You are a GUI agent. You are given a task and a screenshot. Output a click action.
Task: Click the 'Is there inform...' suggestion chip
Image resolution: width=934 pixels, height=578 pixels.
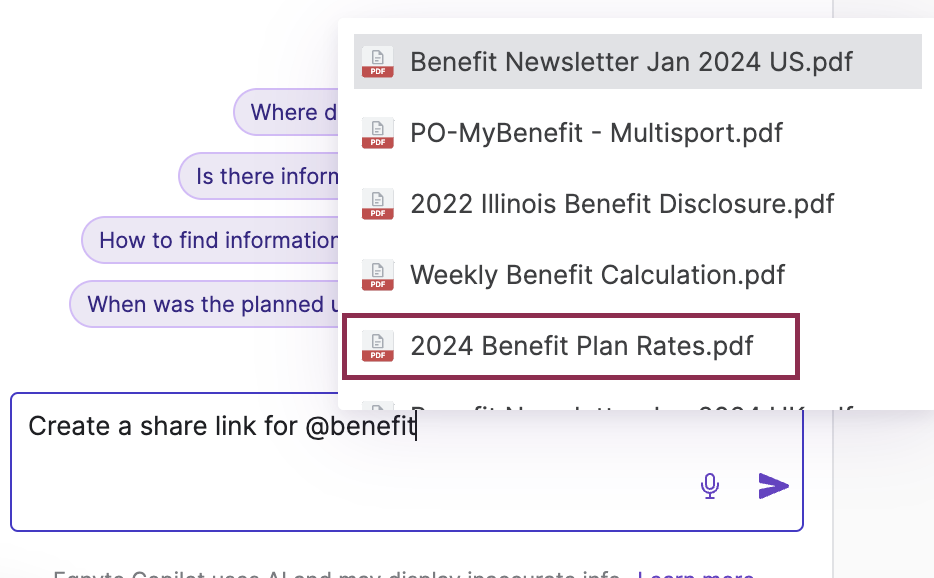coord(259,176)
